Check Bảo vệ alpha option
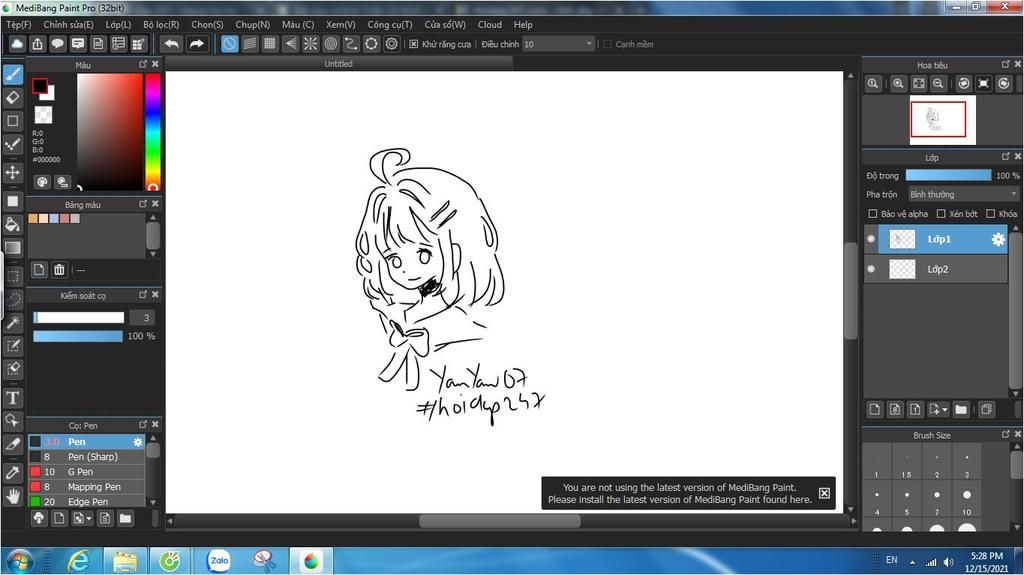The image size is (1024, 575). [x=872, y=214]
